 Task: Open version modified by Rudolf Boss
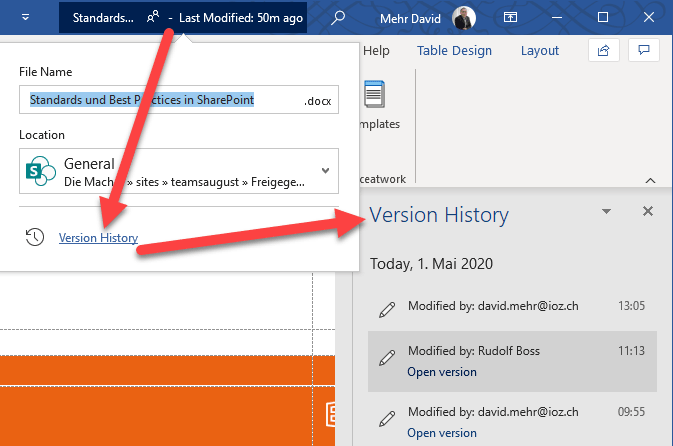coord(441,372)
